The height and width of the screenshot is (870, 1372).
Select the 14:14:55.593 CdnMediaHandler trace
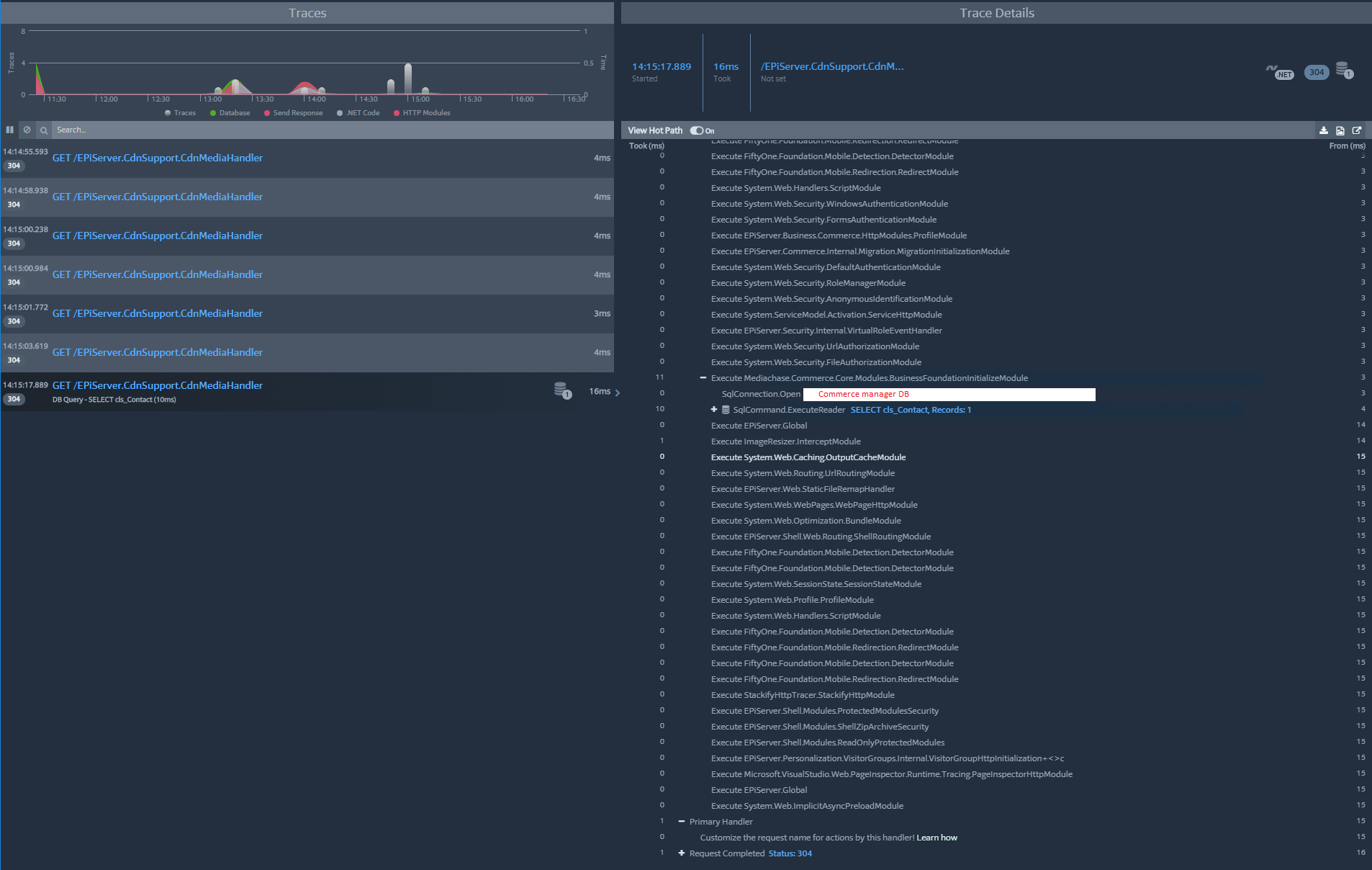(x=307, y=158)
